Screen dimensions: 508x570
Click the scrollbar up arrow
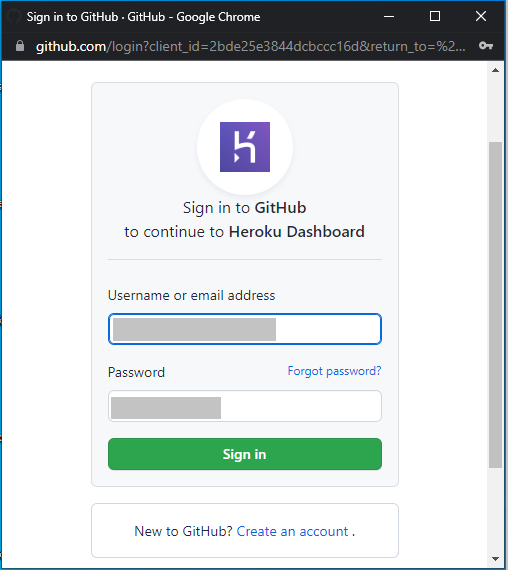pos(495,70)
